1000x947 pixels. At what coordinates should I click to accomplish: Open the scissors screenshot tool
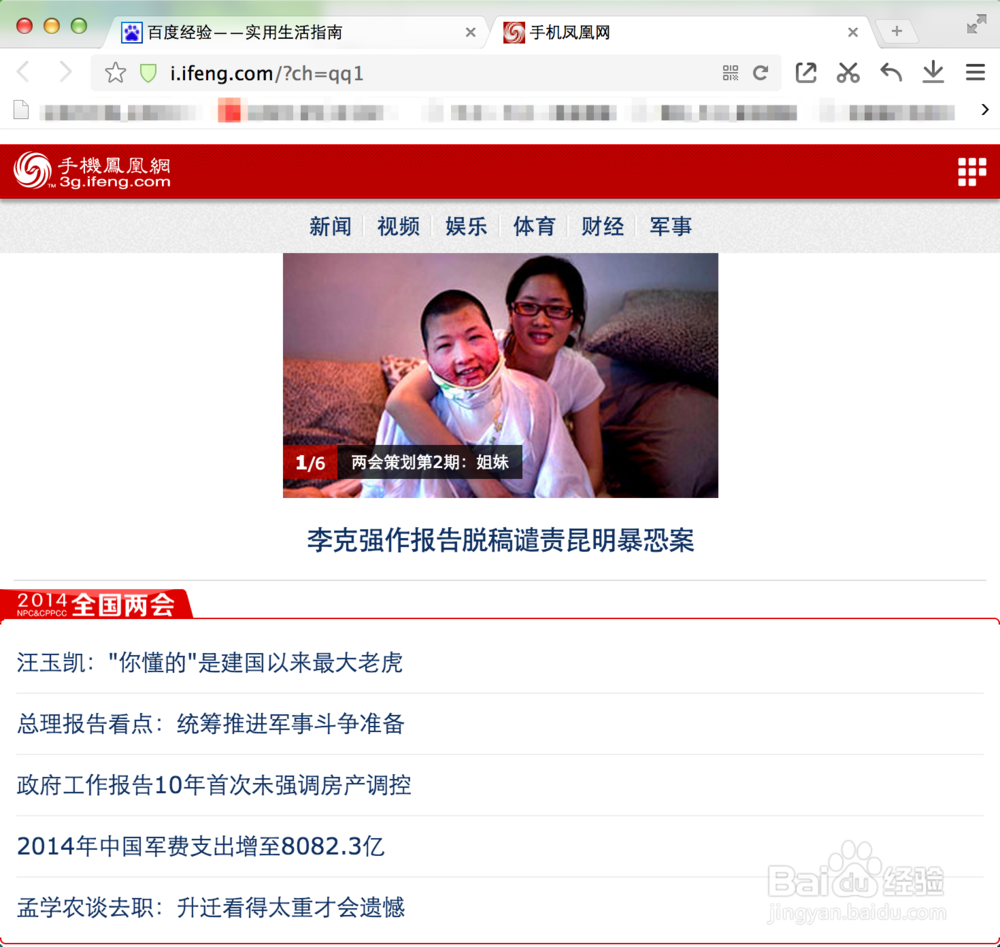pyautogui.click(x=848, y=72)
